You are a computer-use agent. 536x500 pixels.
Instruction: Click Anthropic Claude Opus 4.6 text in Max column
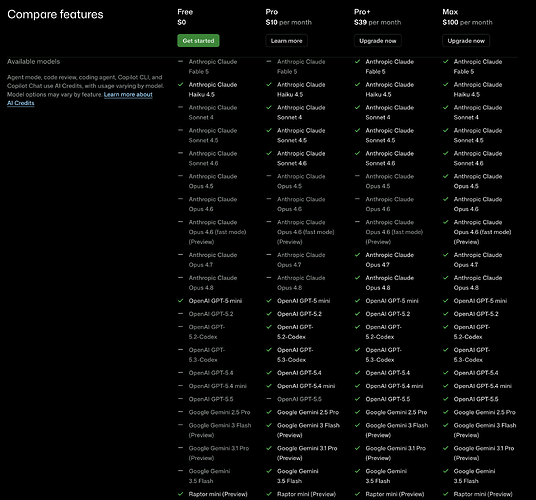tap(478, 204)
